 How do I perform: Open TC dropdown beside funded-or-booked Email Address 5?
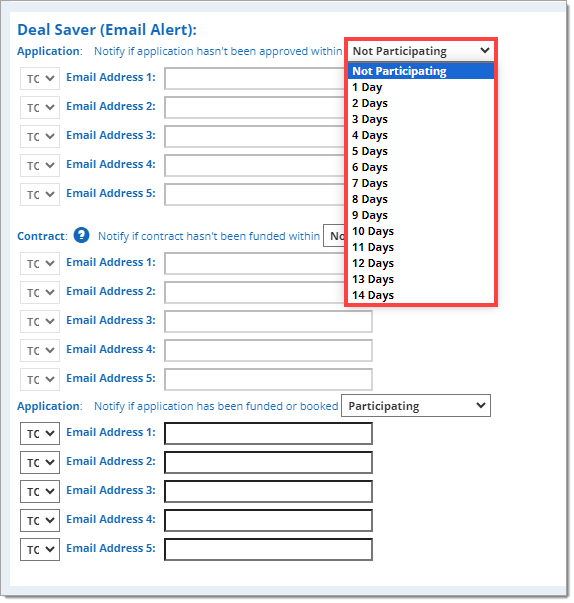[40, 550]
